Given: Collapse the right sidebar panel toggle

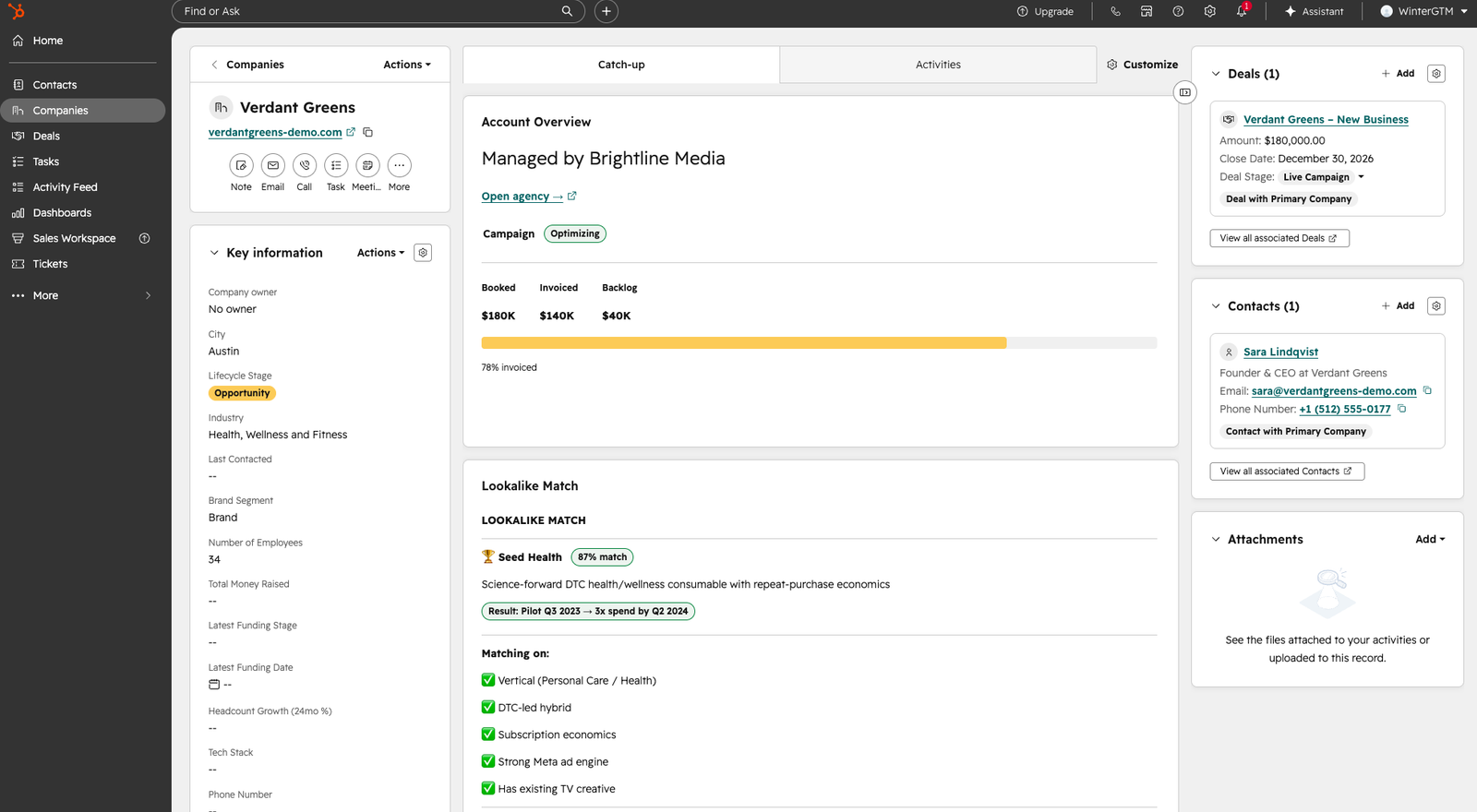Looking at the screenshot, I should (1185, 92).
